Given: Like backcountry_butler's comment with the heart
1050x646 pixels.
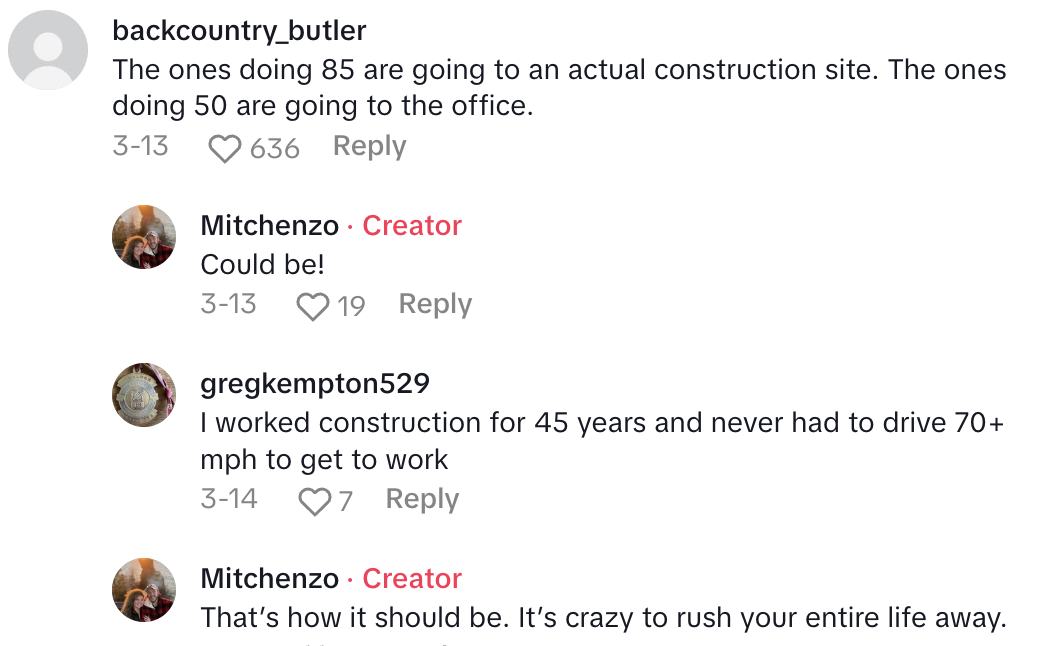Looking at the screenshot, I should pos(225,148).
